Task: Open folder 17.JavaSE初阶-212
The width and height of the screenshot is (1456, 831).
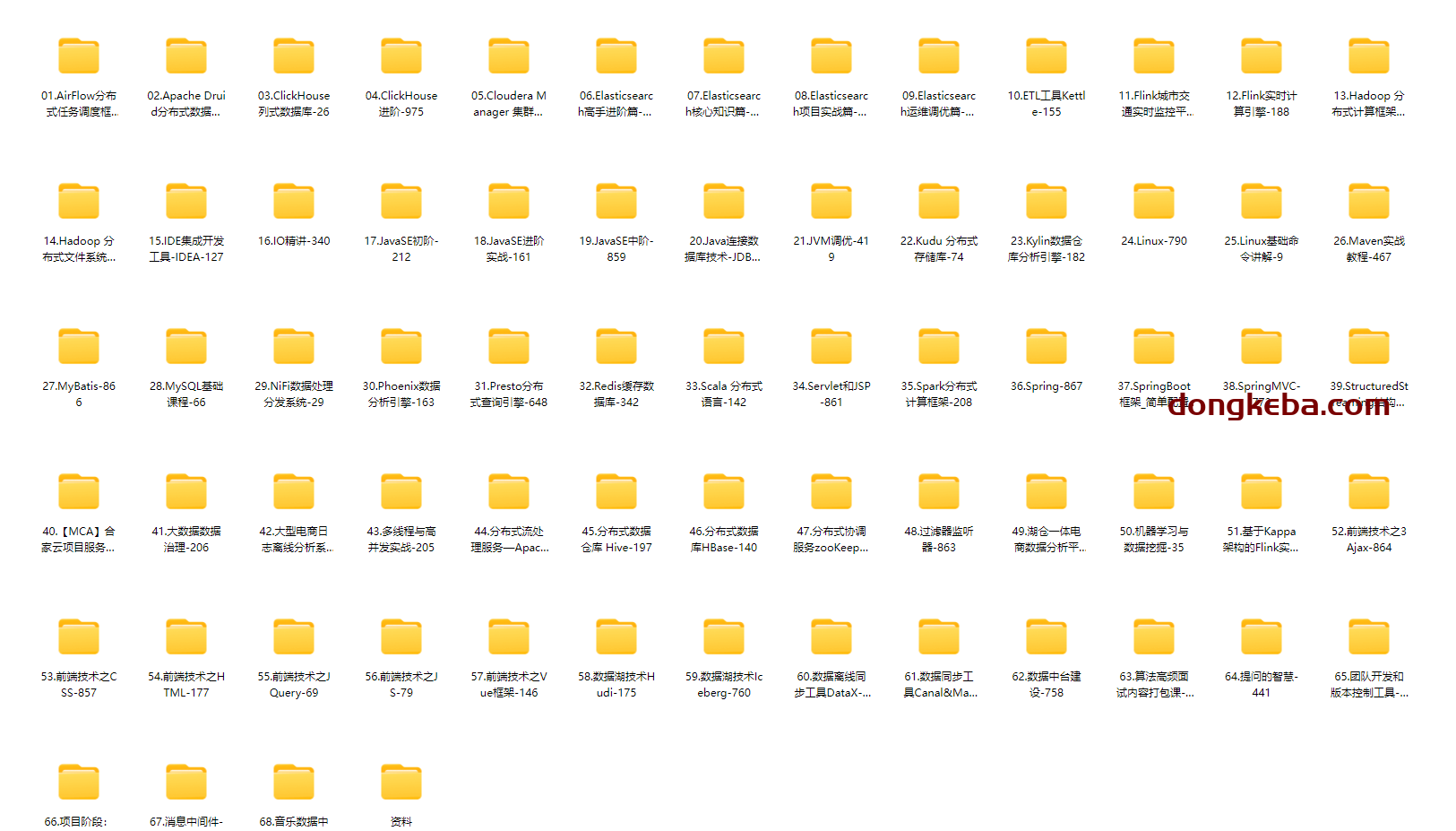Action: pyautogui.click(x=401, y=201)
